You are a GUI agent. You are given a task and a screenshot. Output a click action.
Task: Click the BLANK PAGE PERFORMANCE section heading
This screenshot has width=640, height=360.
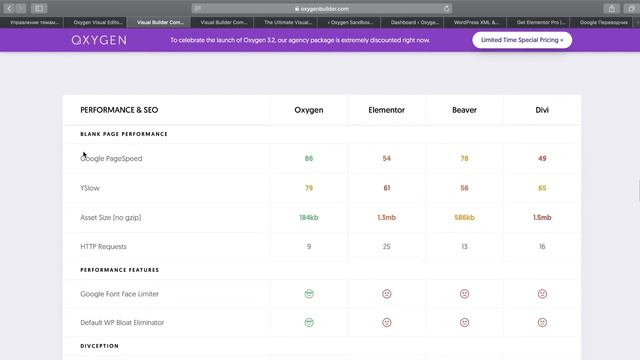pyautogui.click(x=124, y=134)
